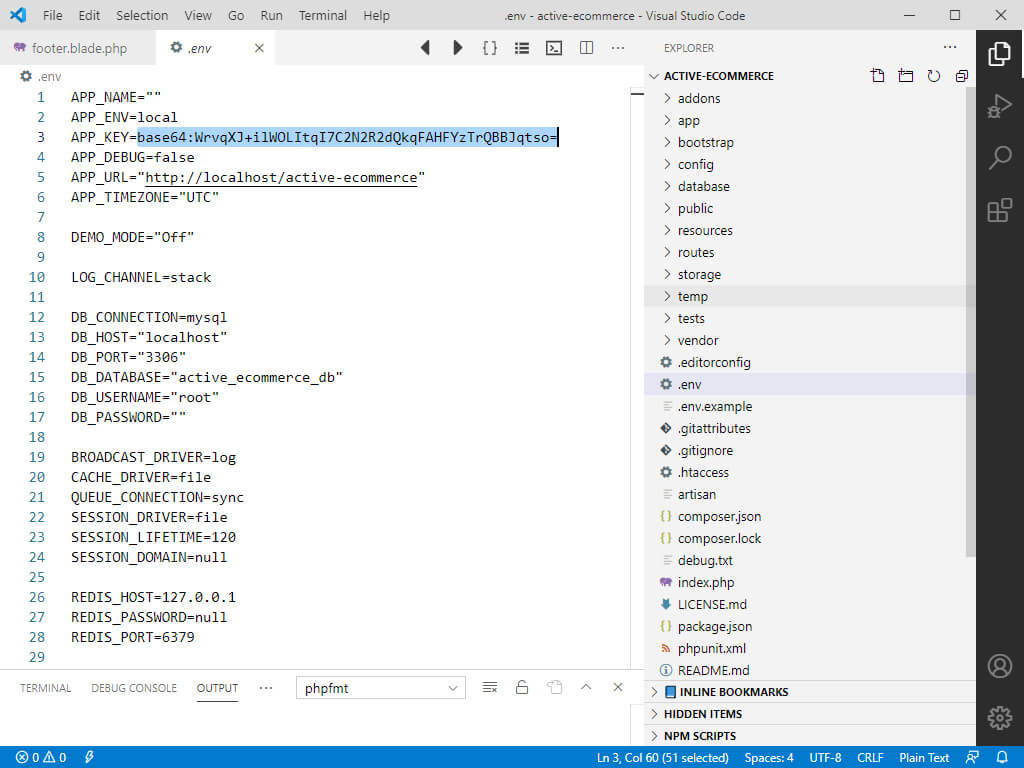Open the Search view in activity bar

pos(999,157)
